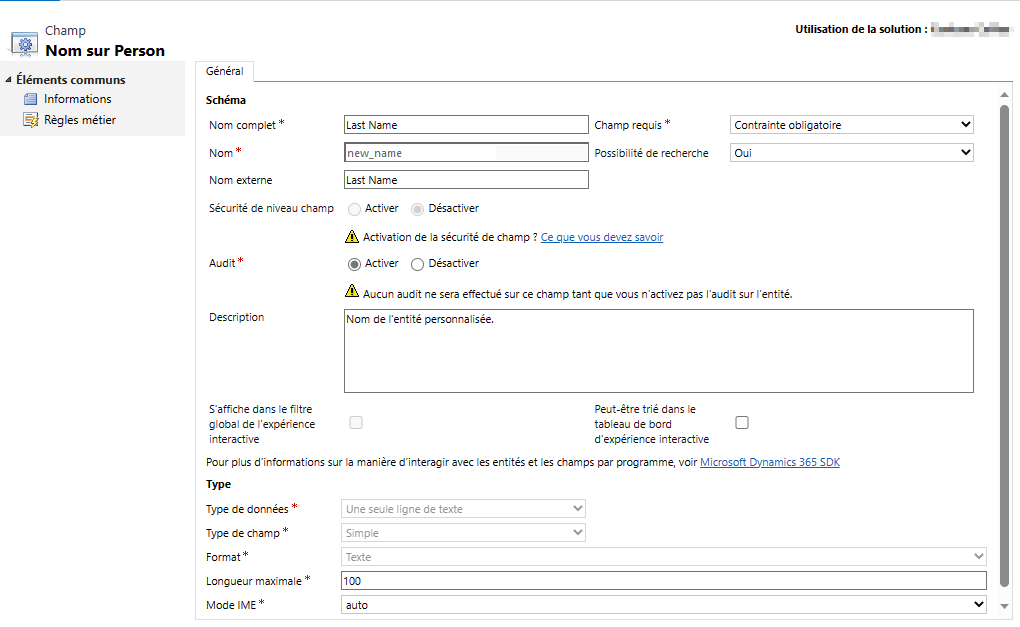
Task: Select Désactiver radio button for Audit
Action: pyautogui.click(x=418, y=264)
